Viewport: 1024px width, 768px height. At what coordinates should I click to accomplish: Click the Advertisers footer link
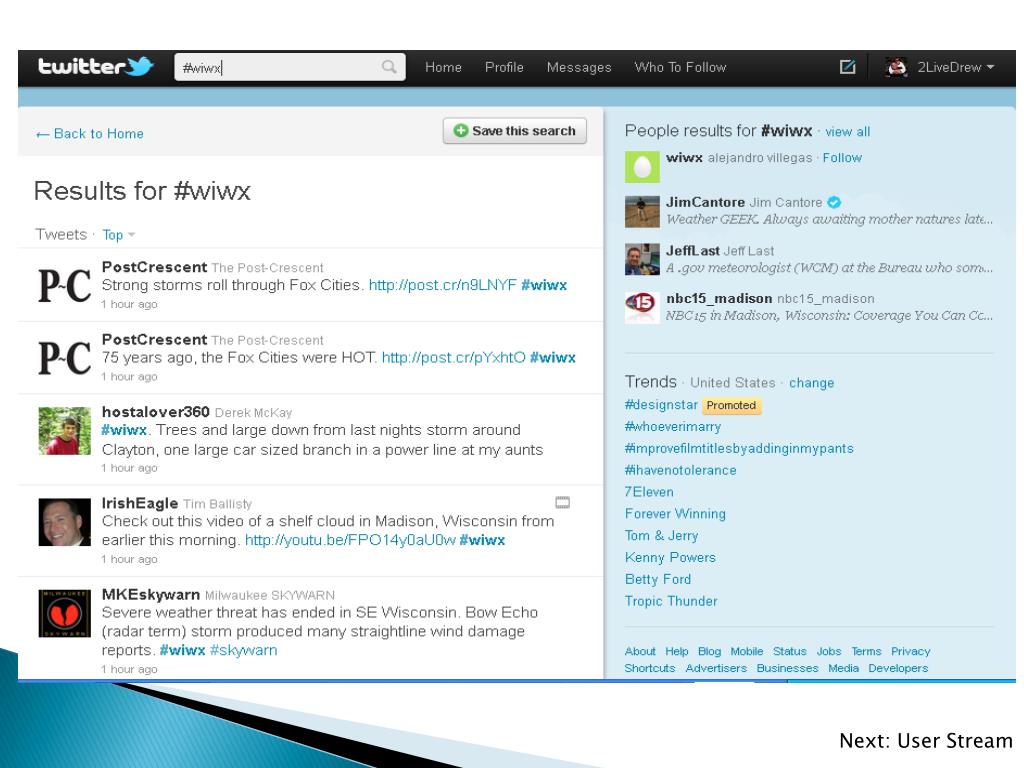(716, 668)
